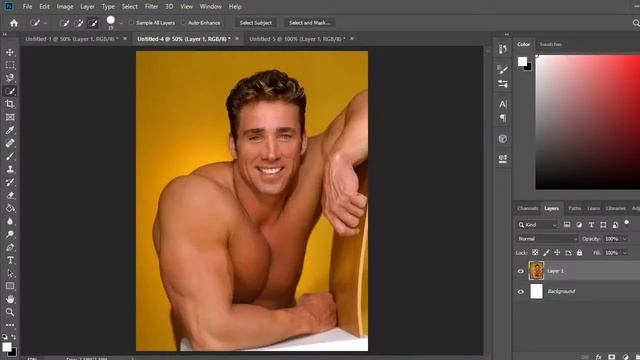Viewport: 640px width, 360px height.
Task: Hide Layer 1 using its eye icon
Action: 520,271
